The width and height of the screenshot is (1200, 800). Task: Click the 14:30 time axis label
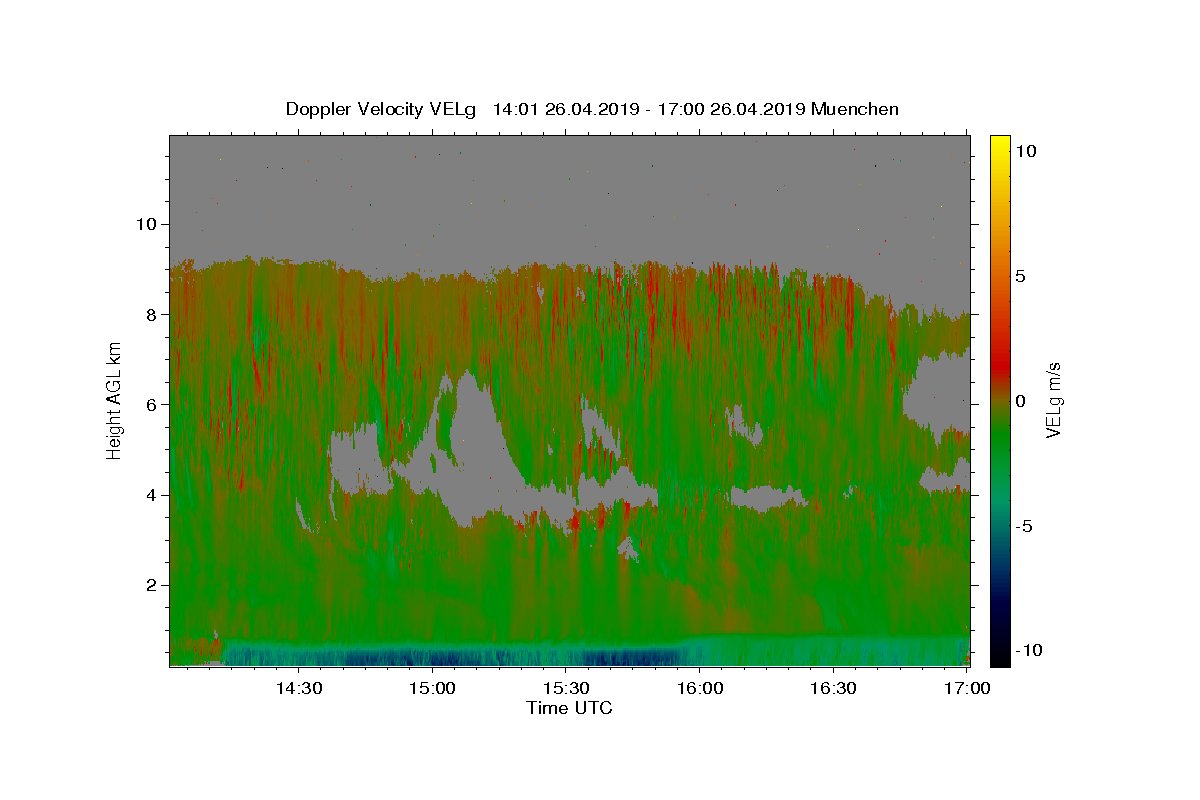click(298, 688)
